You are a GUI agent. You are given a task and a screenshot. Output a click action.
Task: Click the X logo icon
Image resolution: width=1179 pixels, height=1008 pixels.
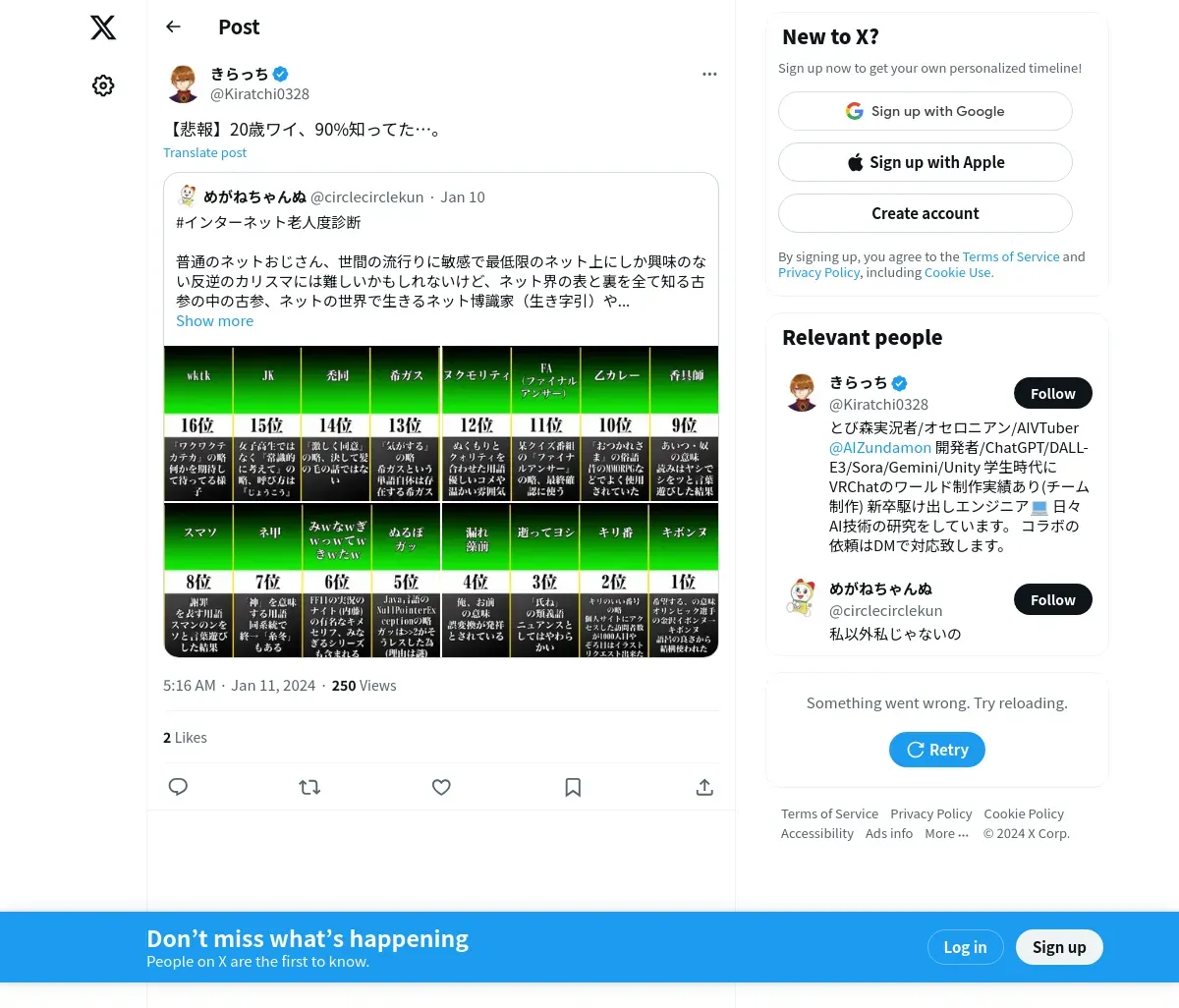tap(103, 28)
